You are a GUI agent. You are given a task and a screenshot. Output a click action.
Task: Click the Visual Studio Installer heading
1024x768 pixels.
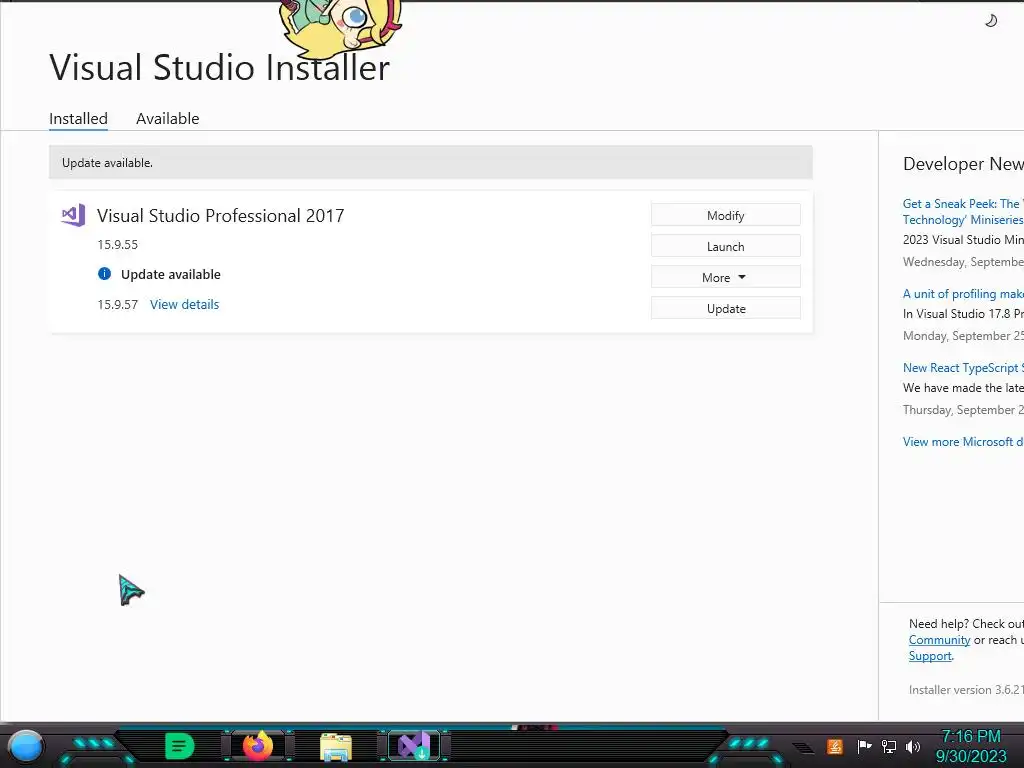coord(219,67)
